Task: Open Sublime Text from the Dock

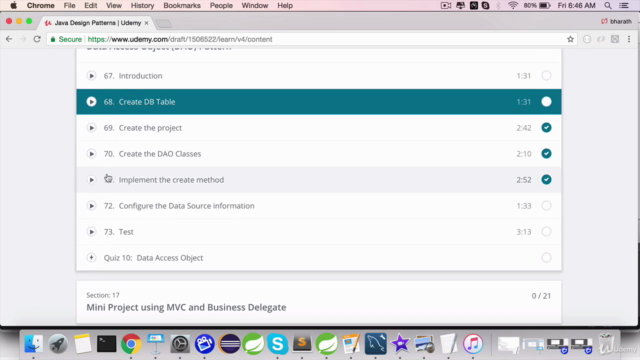Action: (302, 344)
